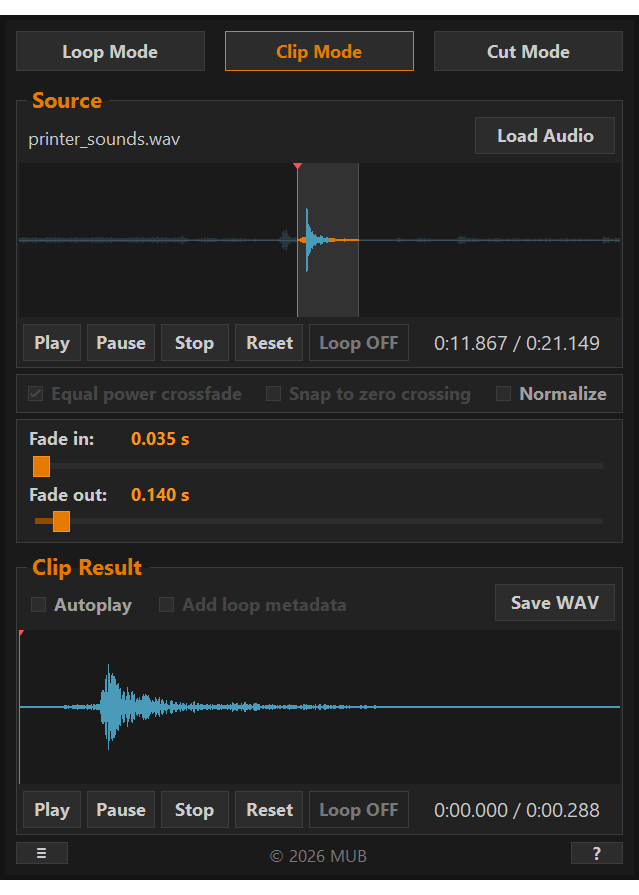Click the source waveform selected clip region
Screen dimensions: 639x895
click(328, 240)
